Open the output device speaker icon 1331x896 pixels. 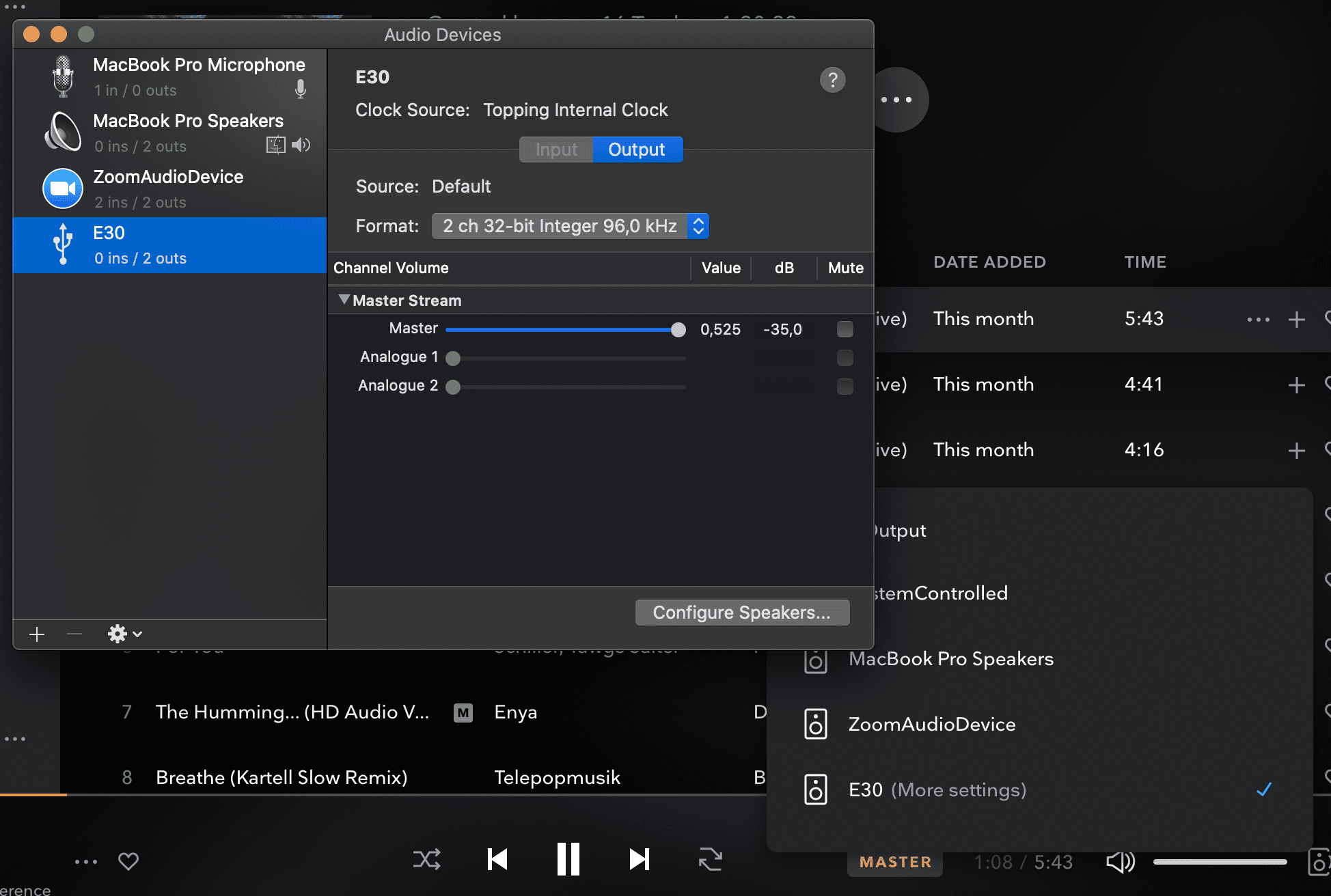click(x=1320, y=862)
